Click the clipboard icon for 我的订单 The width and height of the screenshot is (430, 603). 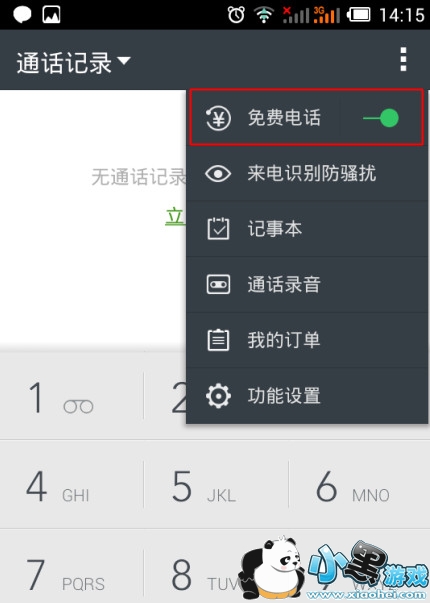[218, 340]
